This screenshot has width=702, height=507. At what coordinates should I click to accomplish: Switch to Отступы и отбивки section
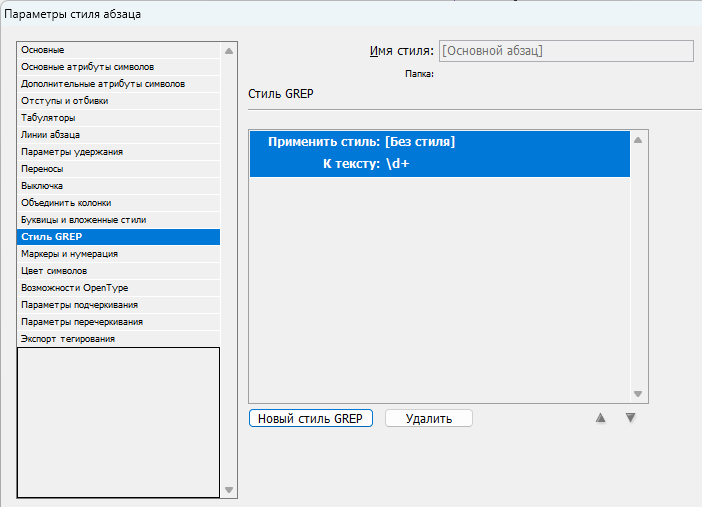pos(65,101)
